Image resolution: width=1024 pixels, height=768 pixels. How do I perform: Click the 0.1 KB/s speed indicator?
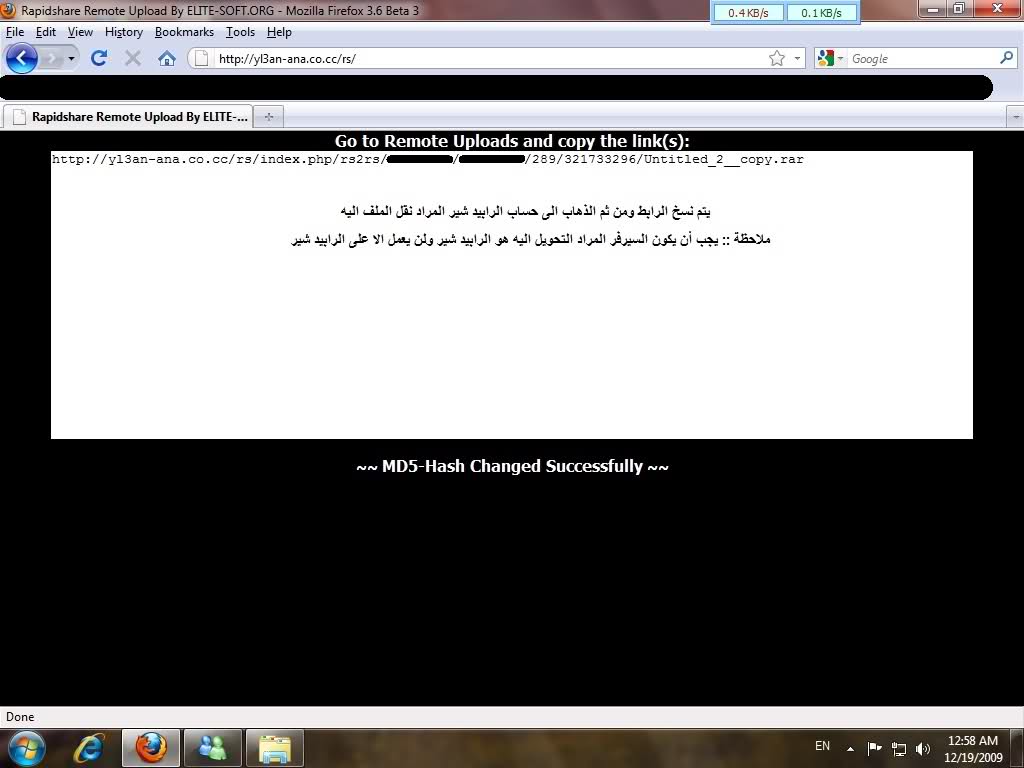(x=821, y=13)
